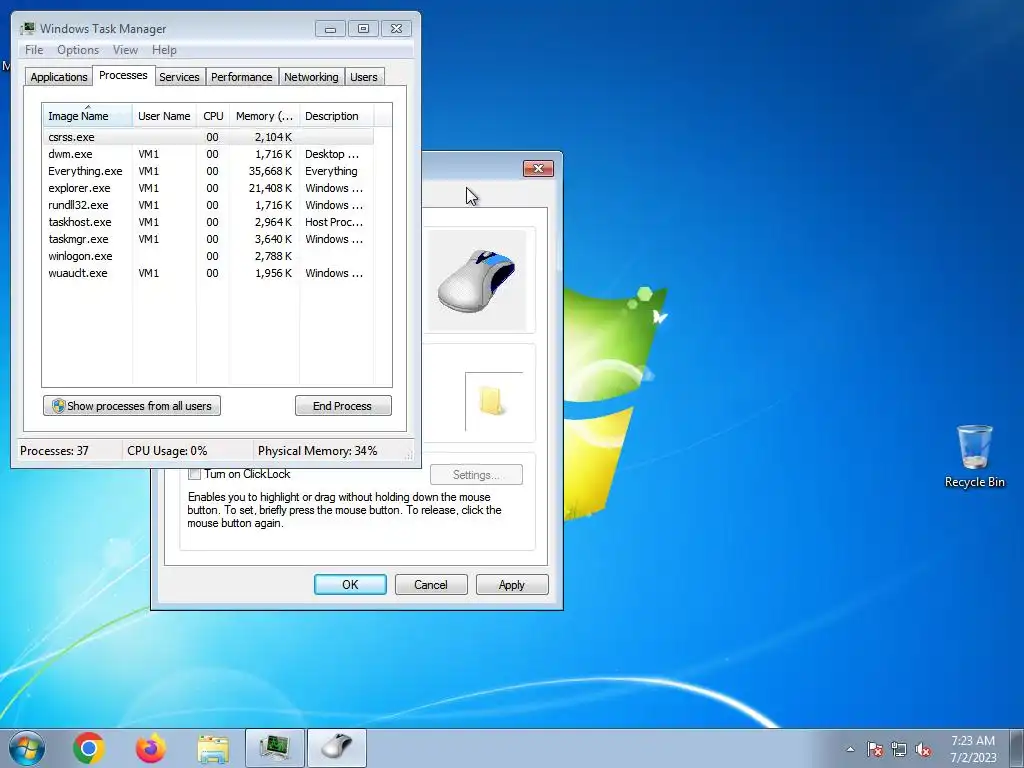Open the Recycle Bin desktop icon
The width and height of the screenshot is (1024, 768).
click(x=974, y=456)
